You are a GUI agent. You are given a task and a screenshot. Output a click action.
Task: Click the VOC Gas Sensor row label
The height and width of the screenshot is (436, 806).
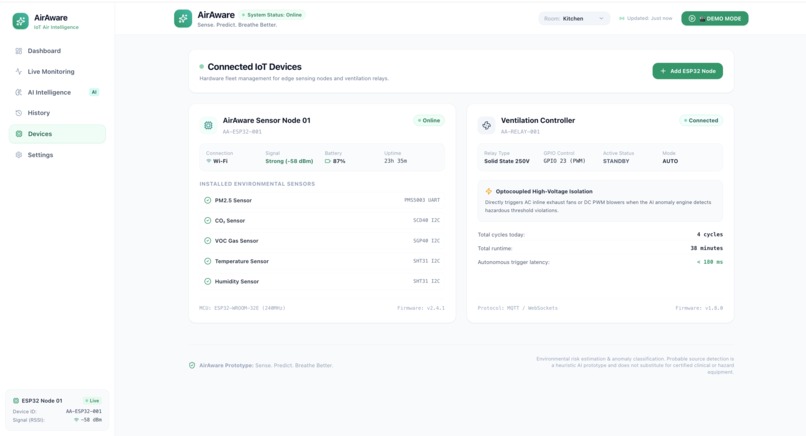[236, 241]
